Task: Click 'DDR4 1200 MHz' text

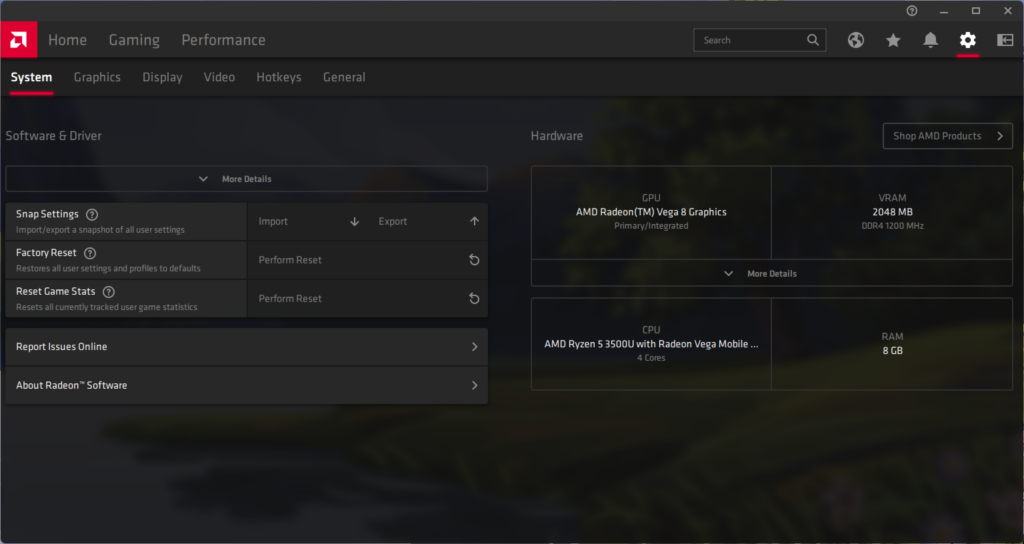Action: pyautogui.click(x=892, y=226)
